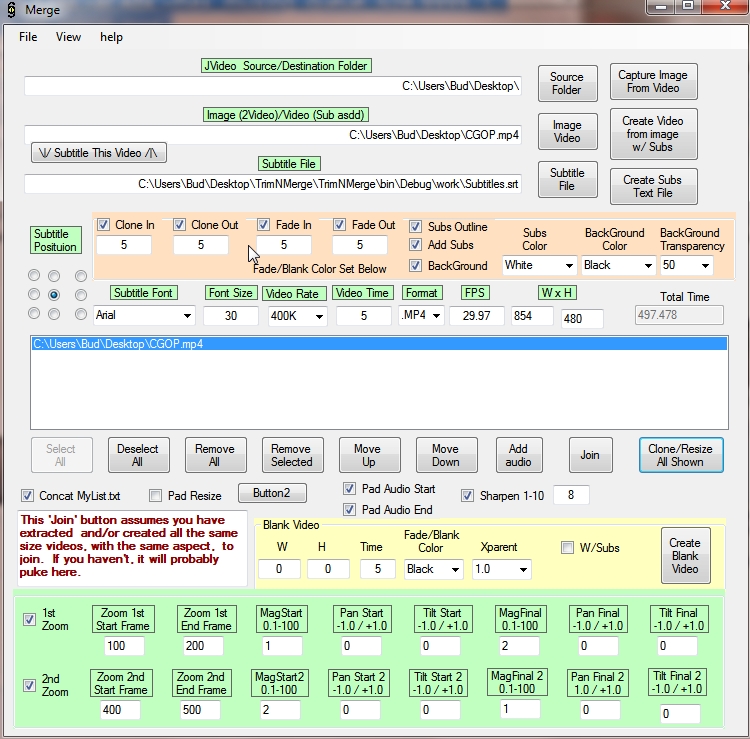Click the Merge app icon in title bar
The width and height of the screenshot is (750, 739).
(11, 10)
